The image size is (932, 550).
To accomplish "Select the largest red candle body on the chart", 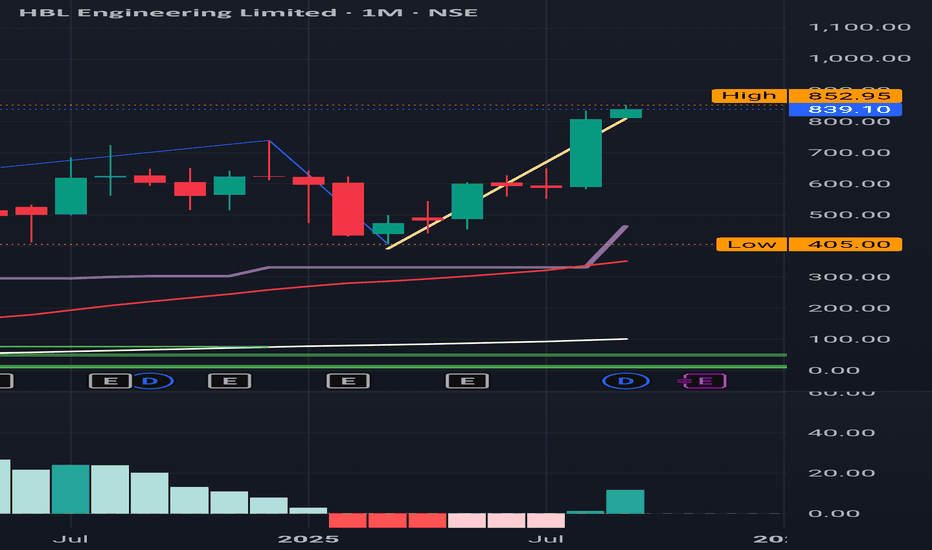I will 348,209.
